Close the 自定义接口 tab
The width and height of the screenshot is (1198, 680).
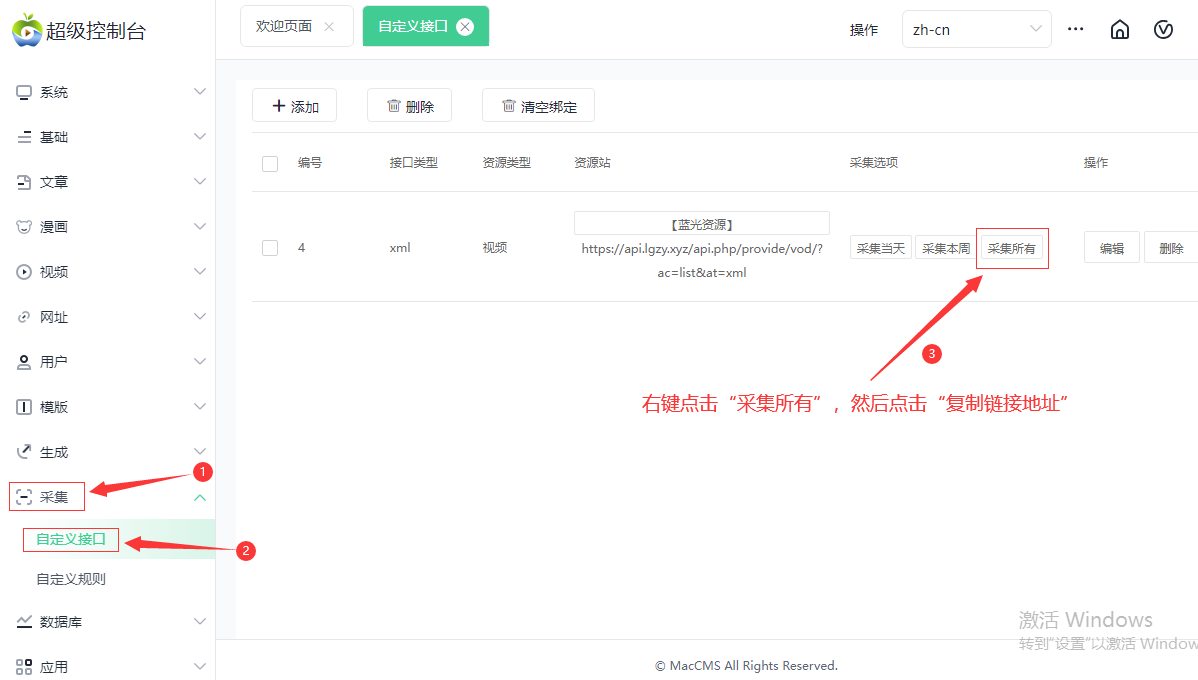click(464, 26)
